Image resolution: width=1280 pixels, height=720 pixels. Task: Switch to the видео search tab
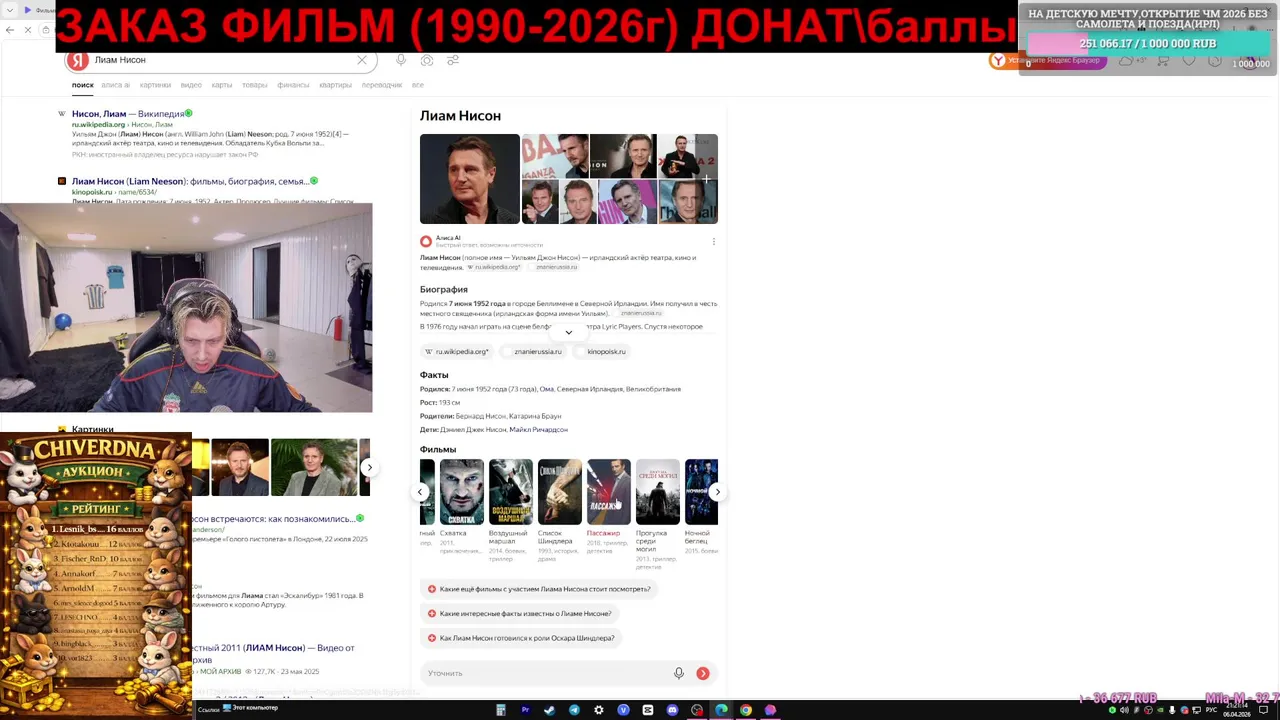click(x=191, y=85)
